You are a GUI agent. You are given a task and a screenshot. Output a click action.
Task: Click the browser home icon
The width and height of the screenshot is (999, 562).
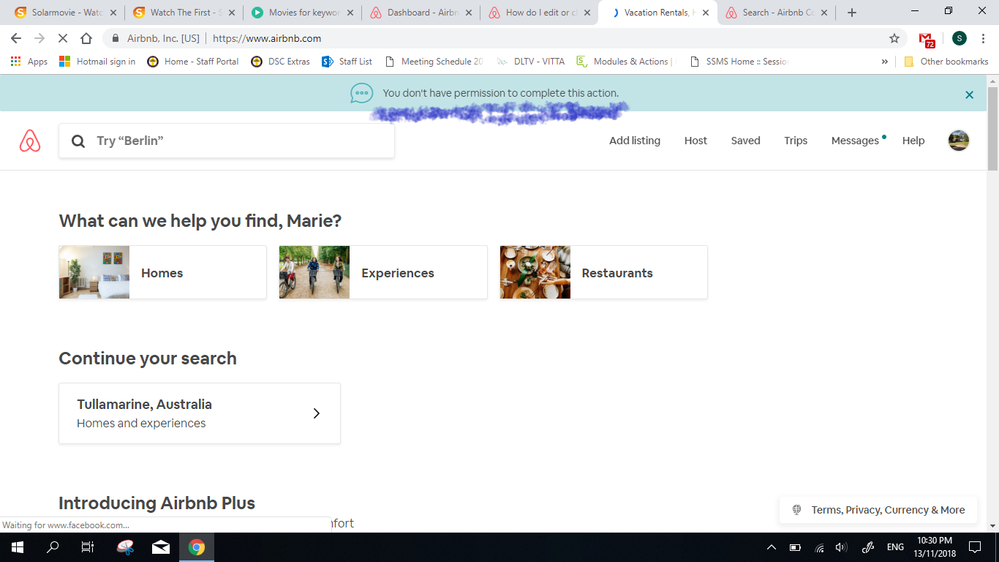click(86, 39)
